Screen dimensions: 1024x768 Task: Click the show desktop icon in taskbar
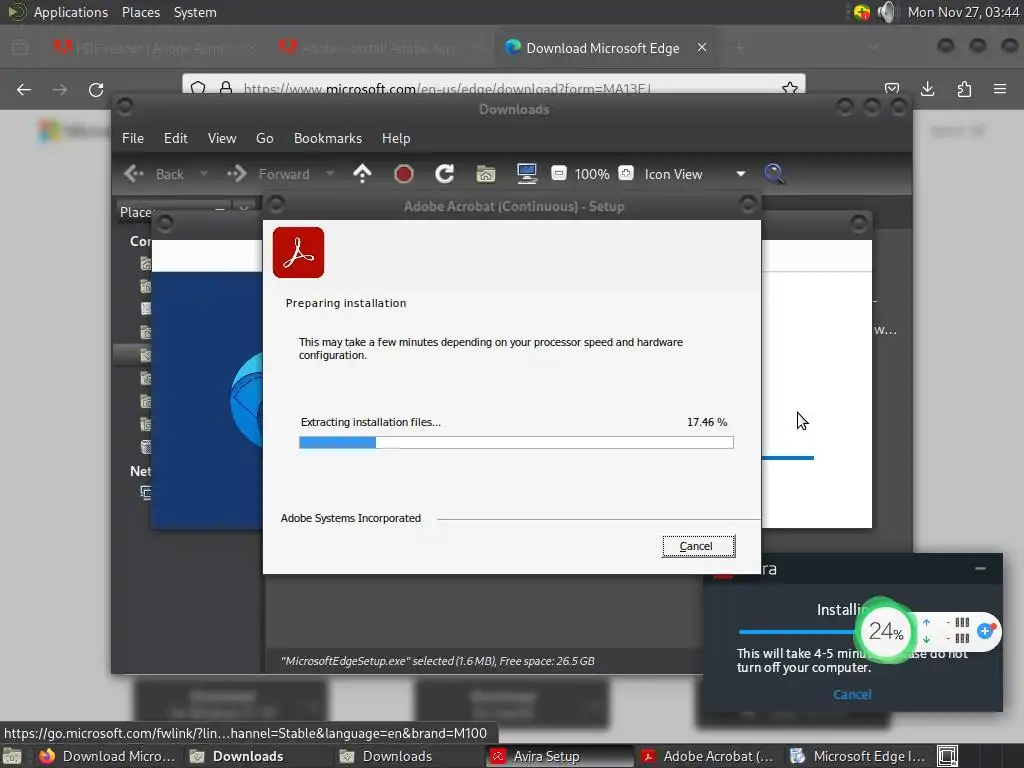click(12, 756)
